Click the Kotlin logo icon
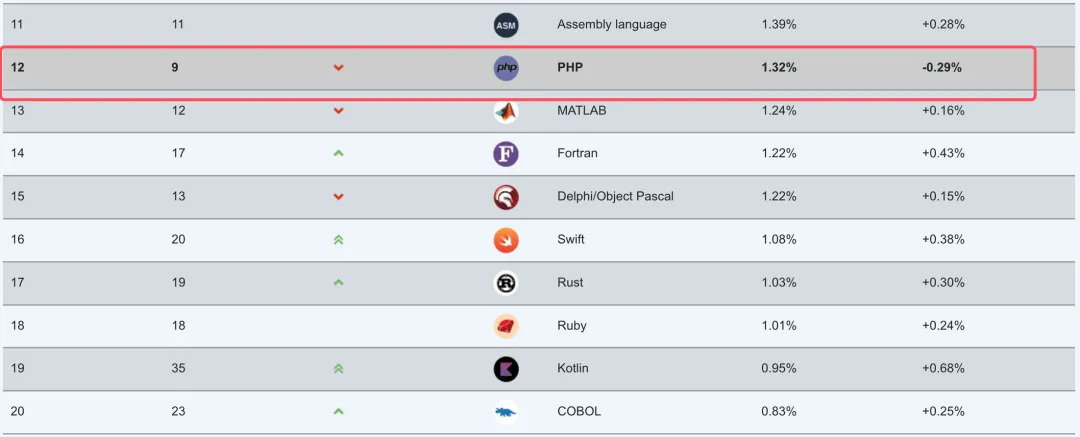The height and width of the screenshot is (437, 1080). tap(506, 369)
